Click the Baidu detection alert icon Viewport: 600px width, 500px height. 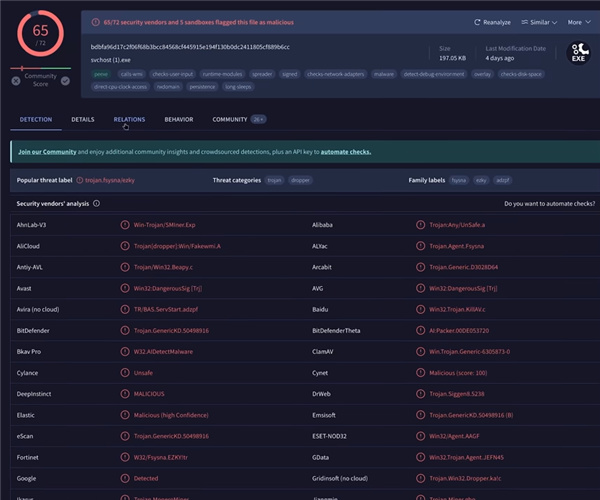pos(420,309)
